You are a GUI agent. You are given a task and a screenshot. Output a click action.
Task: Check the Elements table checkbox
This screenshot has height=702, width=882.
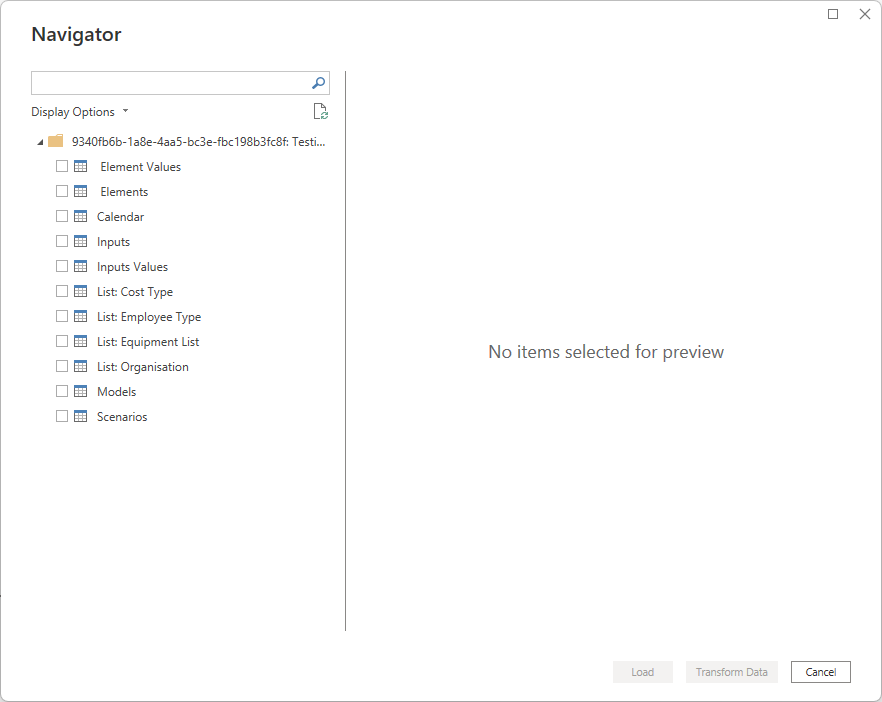[x=62, y=191]
